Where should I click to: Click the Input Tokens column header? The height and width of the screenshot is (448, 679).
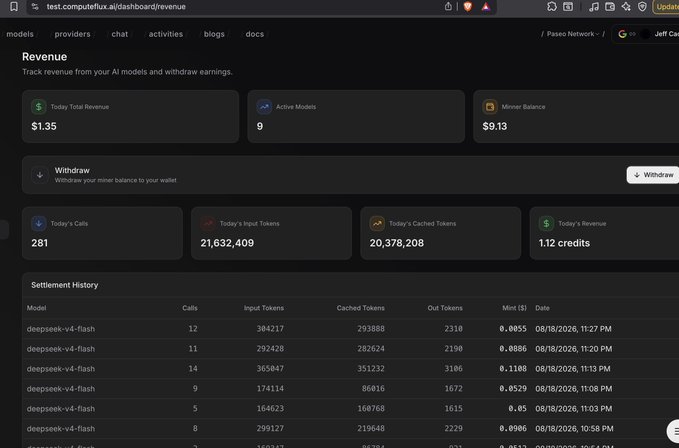[x=264, y=308]
